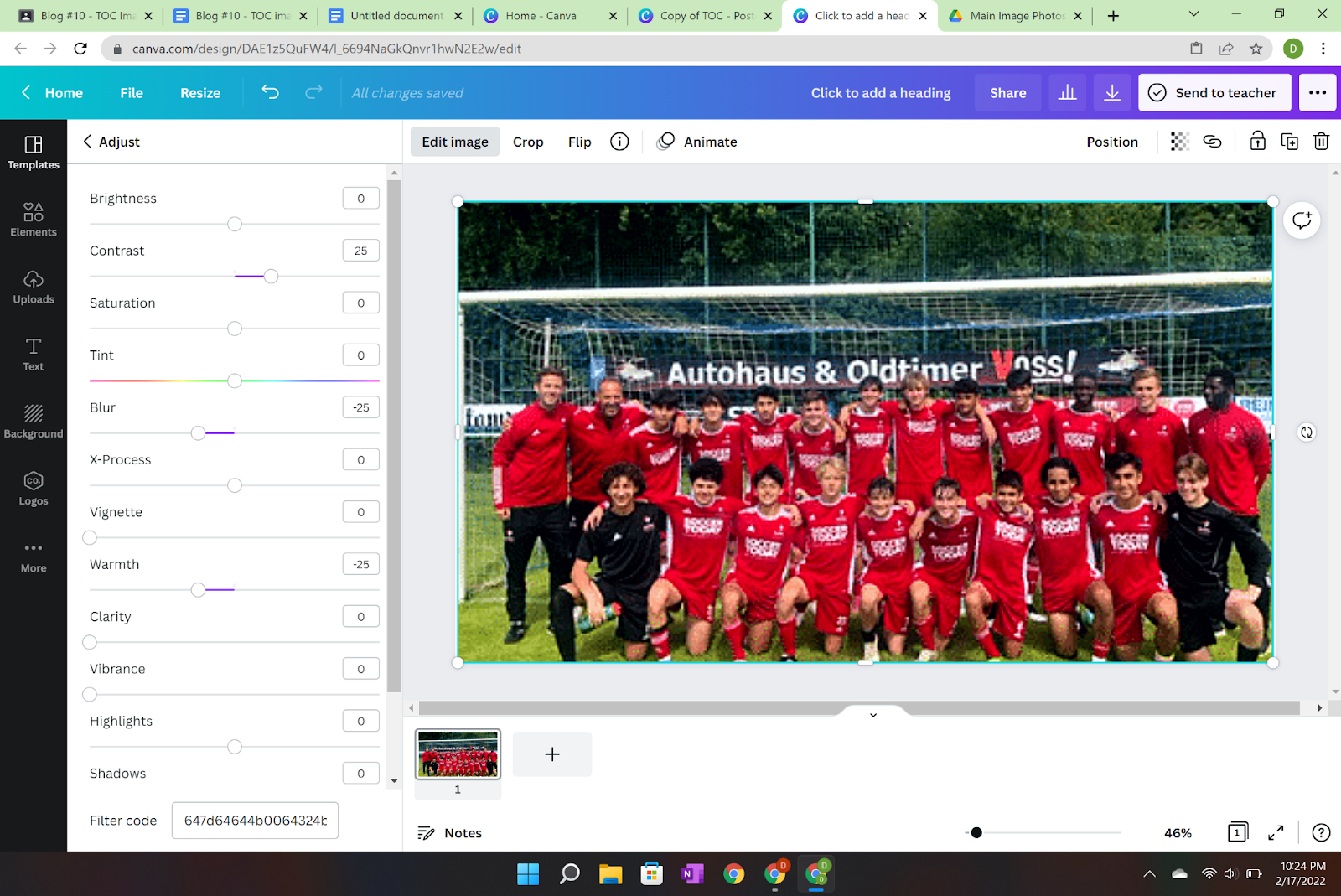Go back from the Adjust panel

(x=87, y=142)
